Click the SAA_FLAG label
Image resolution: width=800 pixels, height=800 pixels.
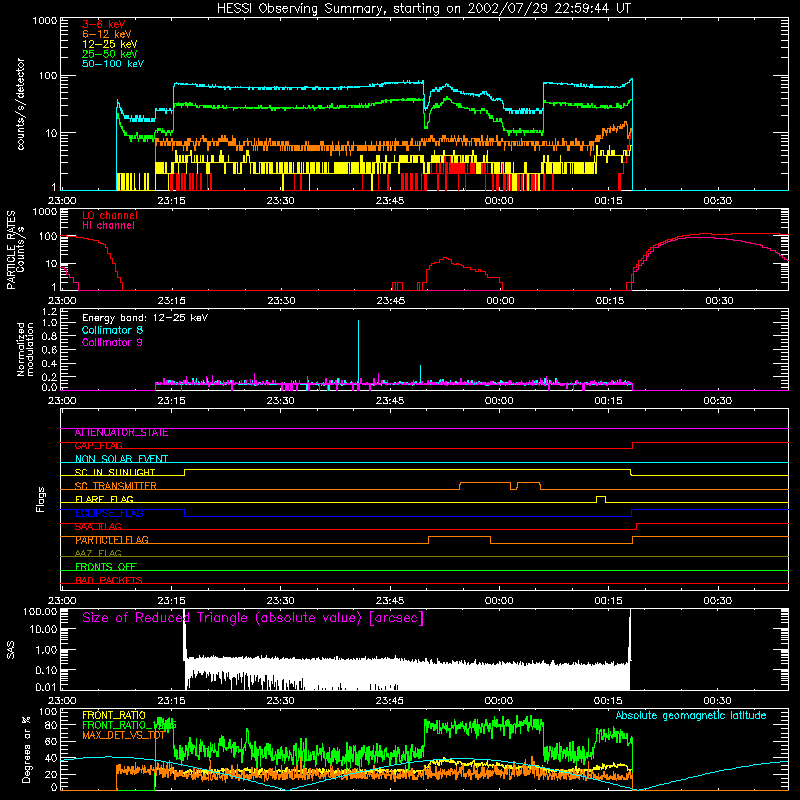98,527
